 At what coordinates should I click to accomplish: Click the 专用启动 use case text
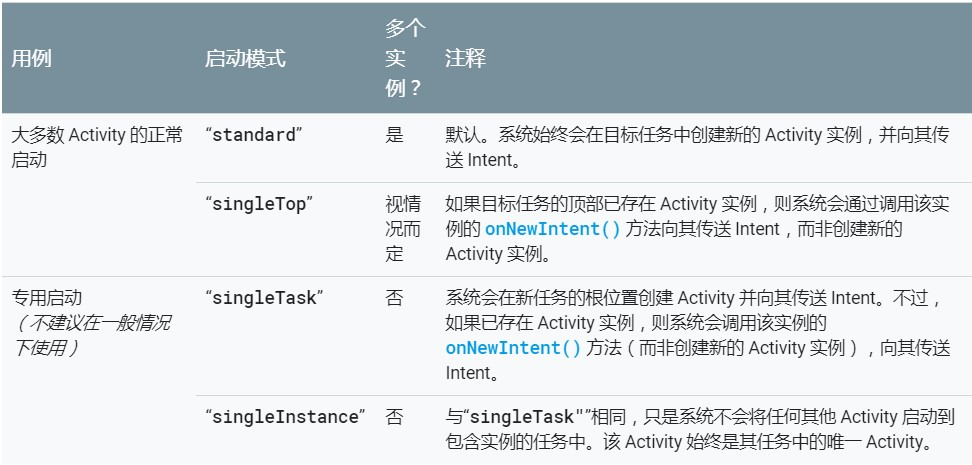point(46,298)
